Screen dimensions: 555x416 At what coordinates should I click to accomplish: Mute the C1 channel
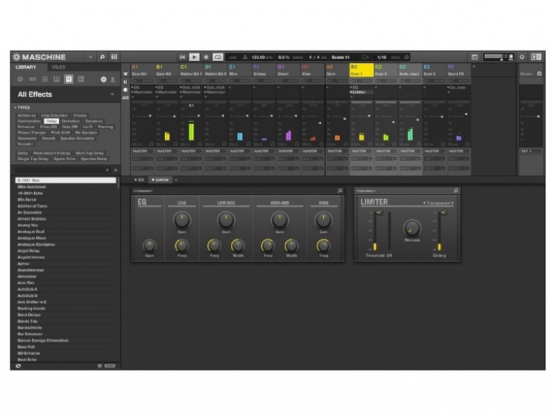(185, 144)
